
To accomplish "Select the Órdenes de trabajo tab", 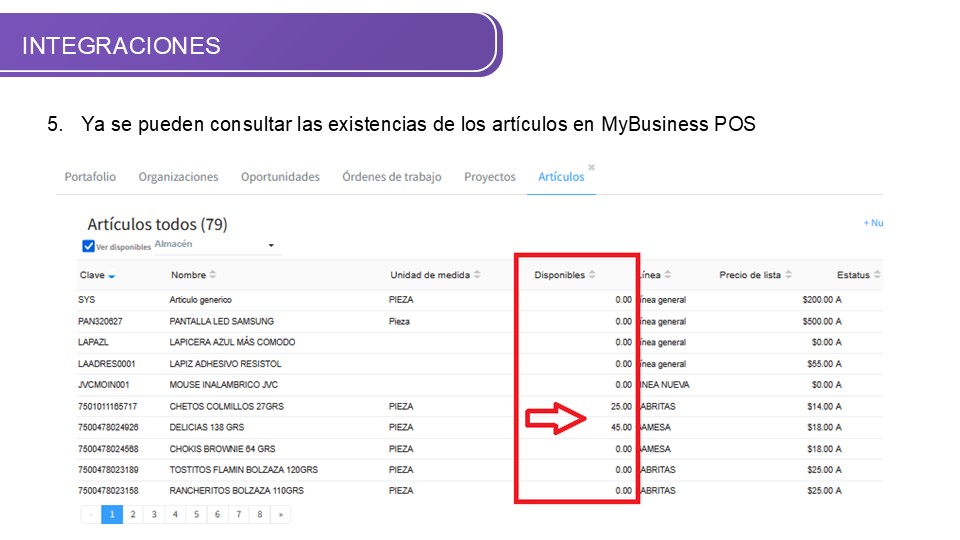I will pos(391,177).
